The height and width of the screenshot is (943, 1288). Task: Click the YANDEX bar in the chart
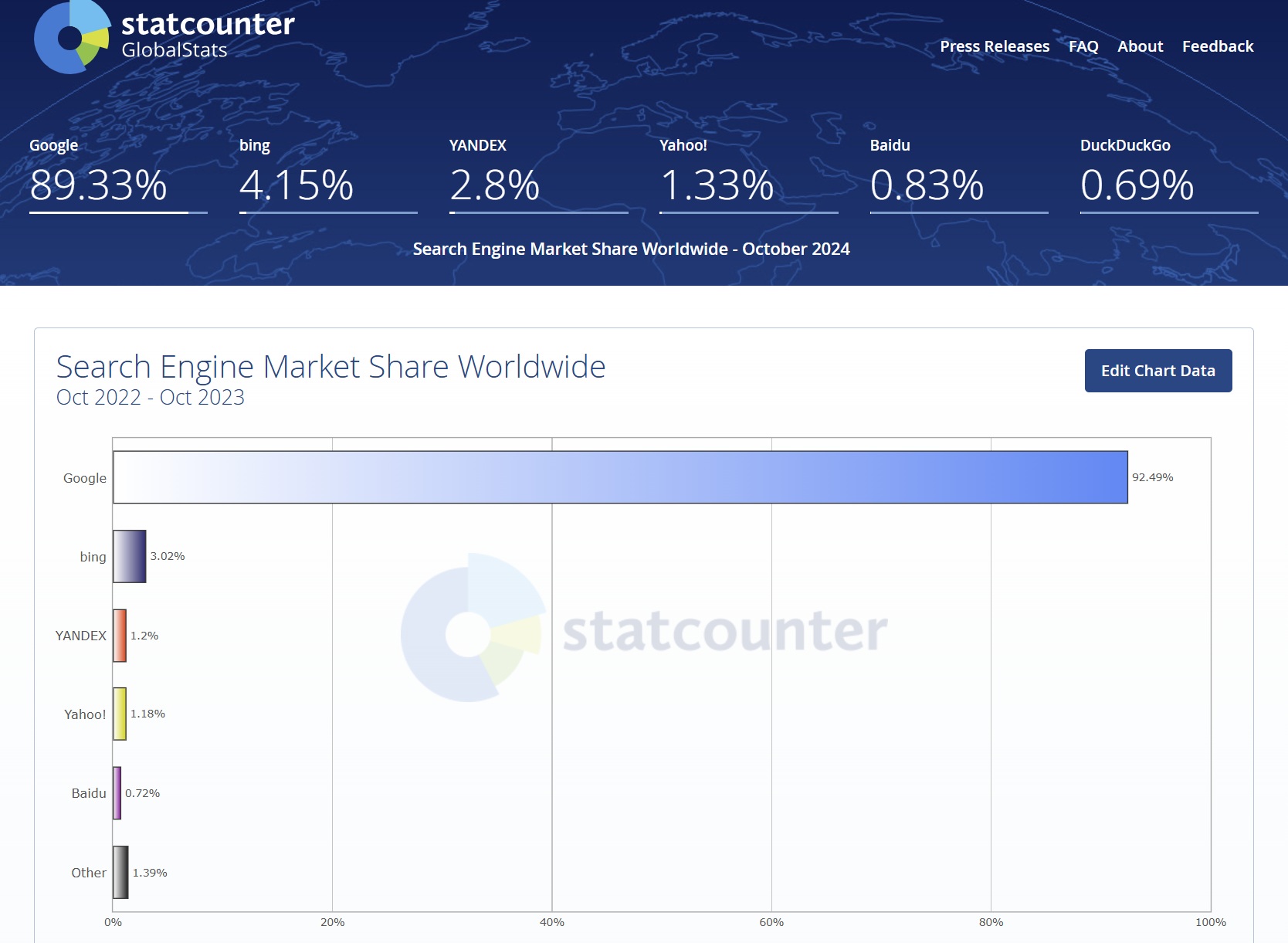click(x=120, y=636)
